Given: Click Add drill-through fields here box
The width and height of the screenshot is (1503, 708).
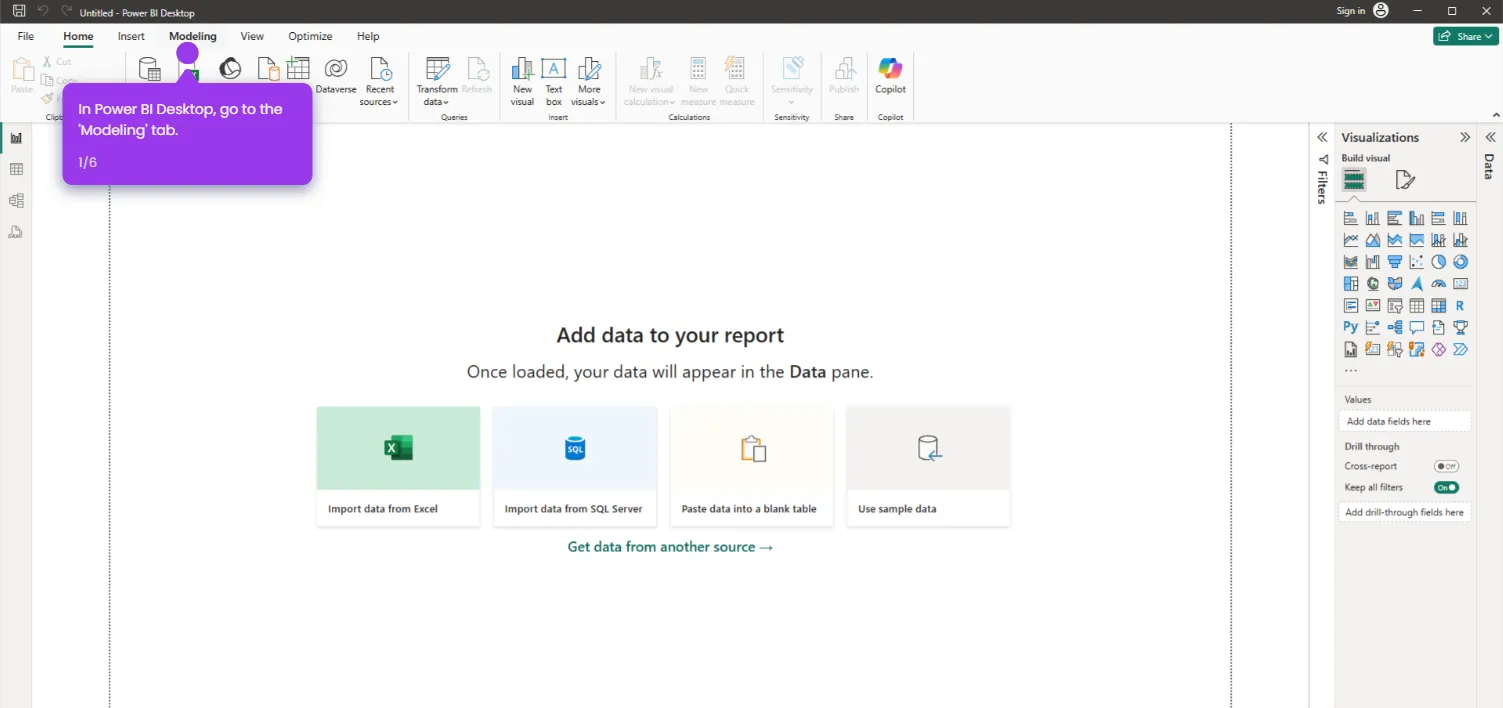Looking at the screenshot, I should coord(1405,512).
